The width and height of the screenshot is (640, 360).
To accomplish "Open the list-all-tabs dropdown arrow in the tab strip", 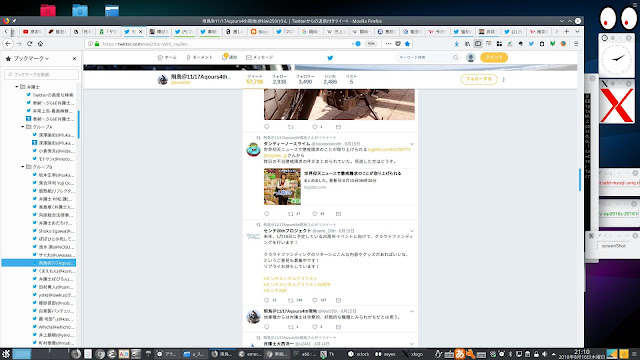I will pos(577,31).
